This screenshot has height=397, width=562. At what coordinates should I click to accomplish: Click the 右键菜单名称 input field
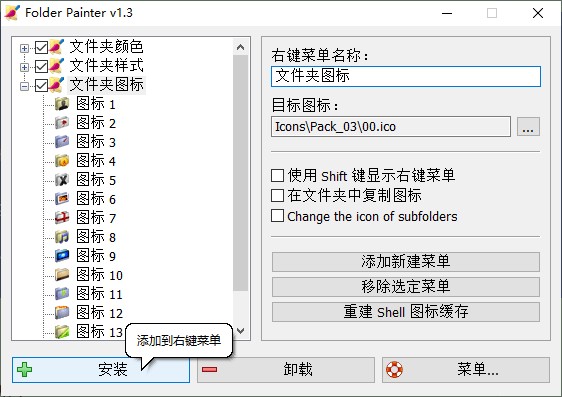coord(406,76)
